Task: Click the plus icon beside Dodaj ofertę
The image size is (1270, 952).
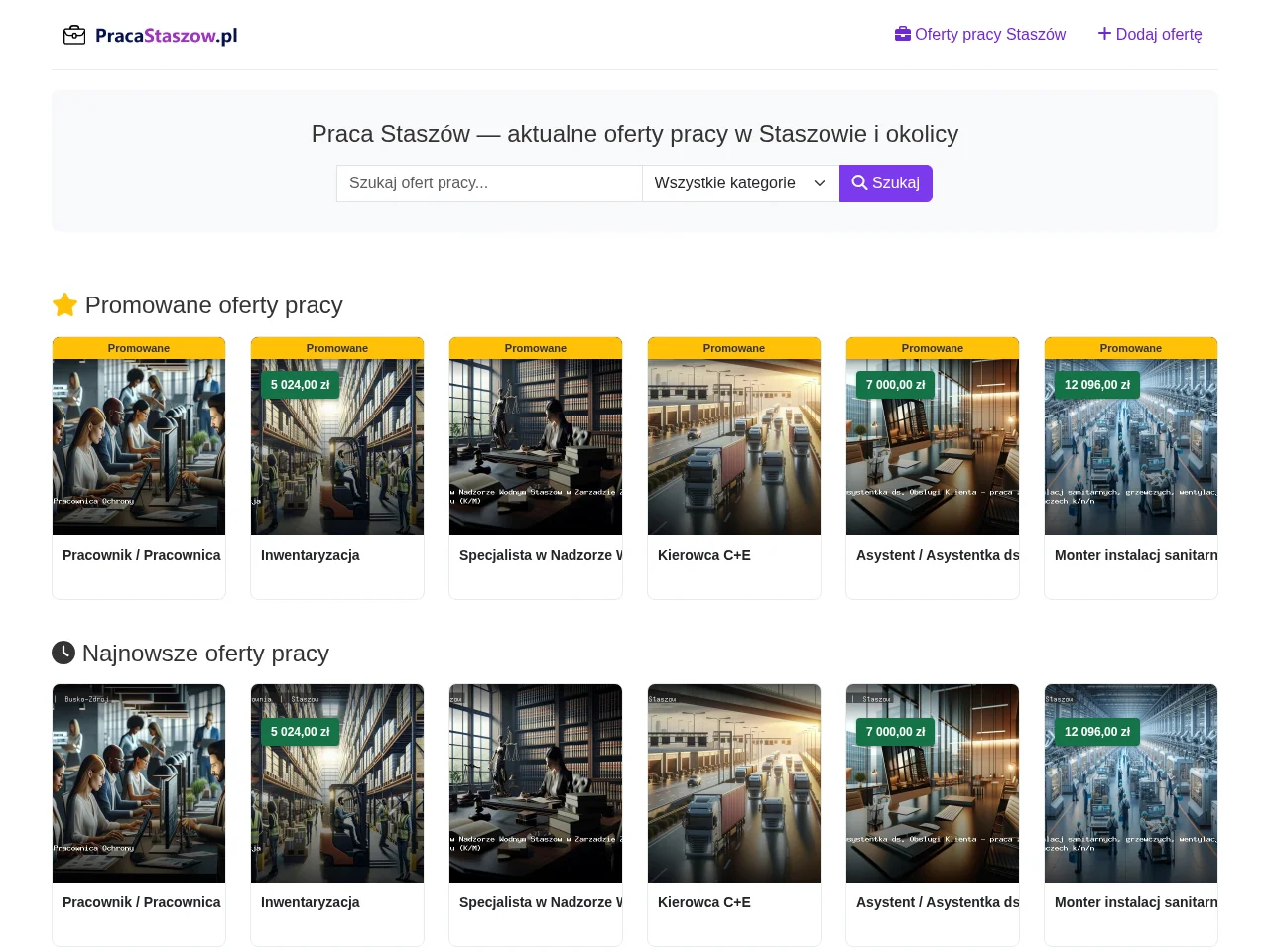Action: (x=1104, y=34)
